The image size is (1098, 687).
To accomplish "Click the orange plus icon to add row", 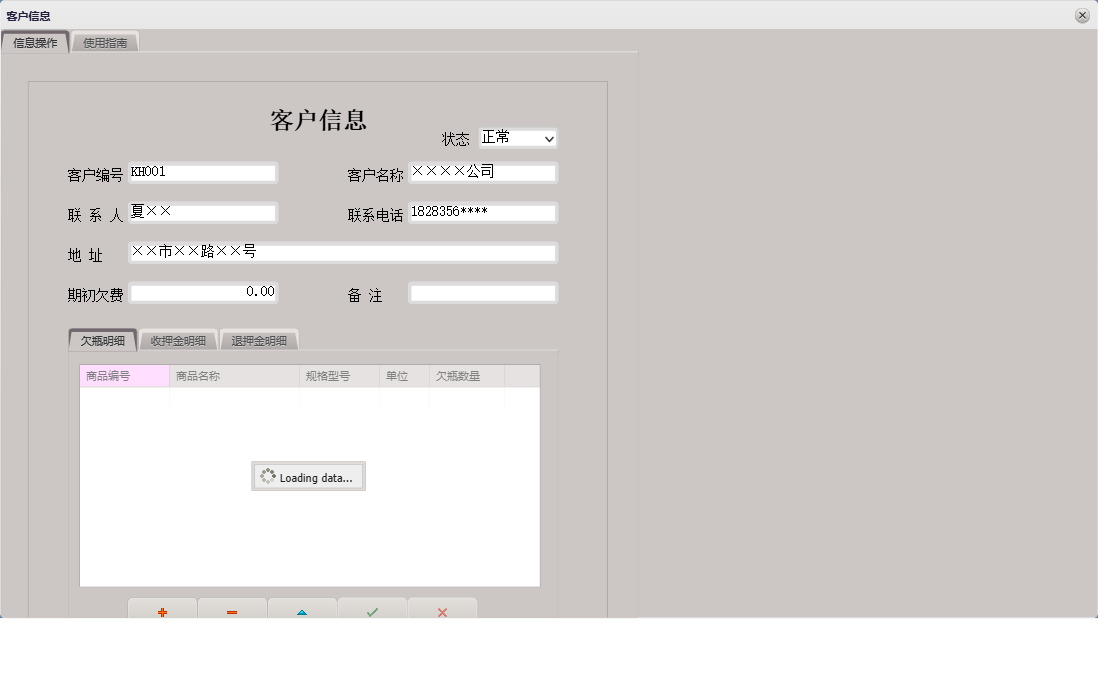I will point(162,611).
